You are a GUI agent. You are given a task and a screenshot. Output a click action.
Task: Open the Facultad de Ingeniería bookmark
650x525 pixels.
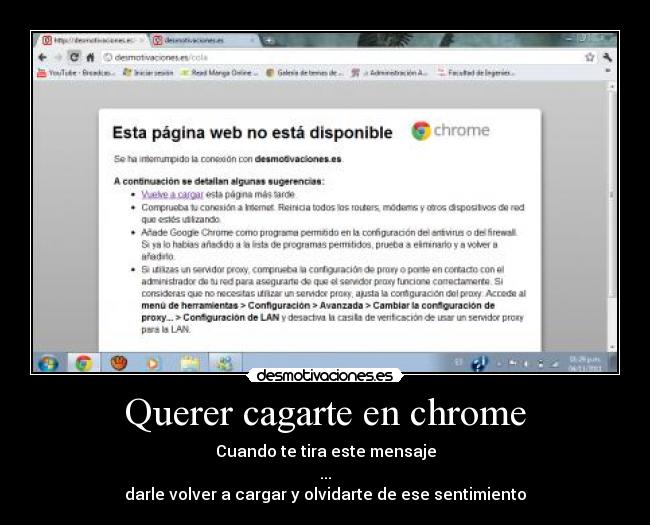coord(476,73)
